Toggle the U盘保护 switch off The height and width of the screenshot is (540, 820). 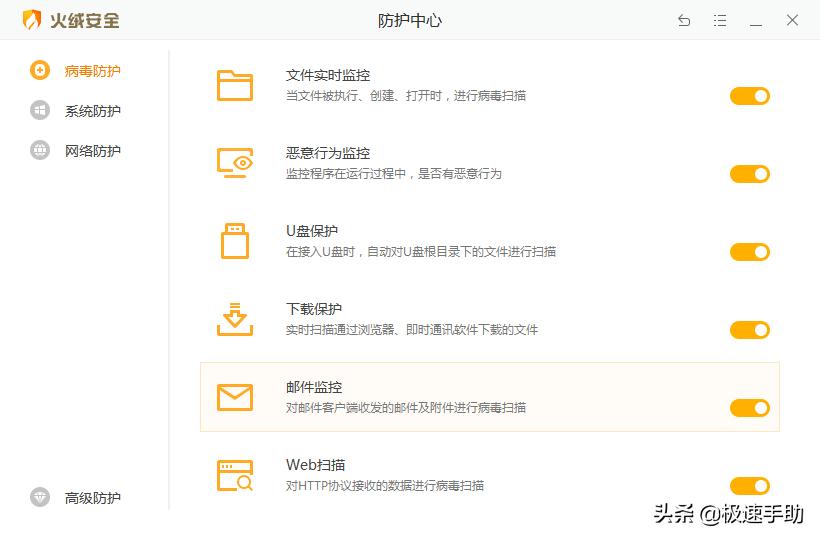749,252
